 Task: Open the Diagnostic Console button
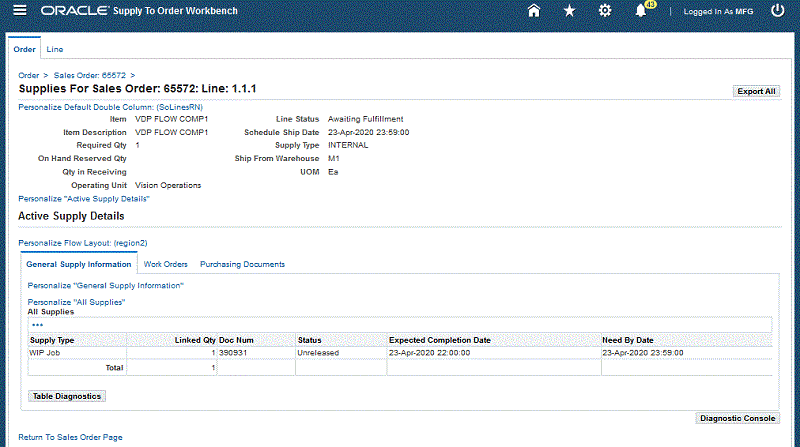(x=737, y=418)
